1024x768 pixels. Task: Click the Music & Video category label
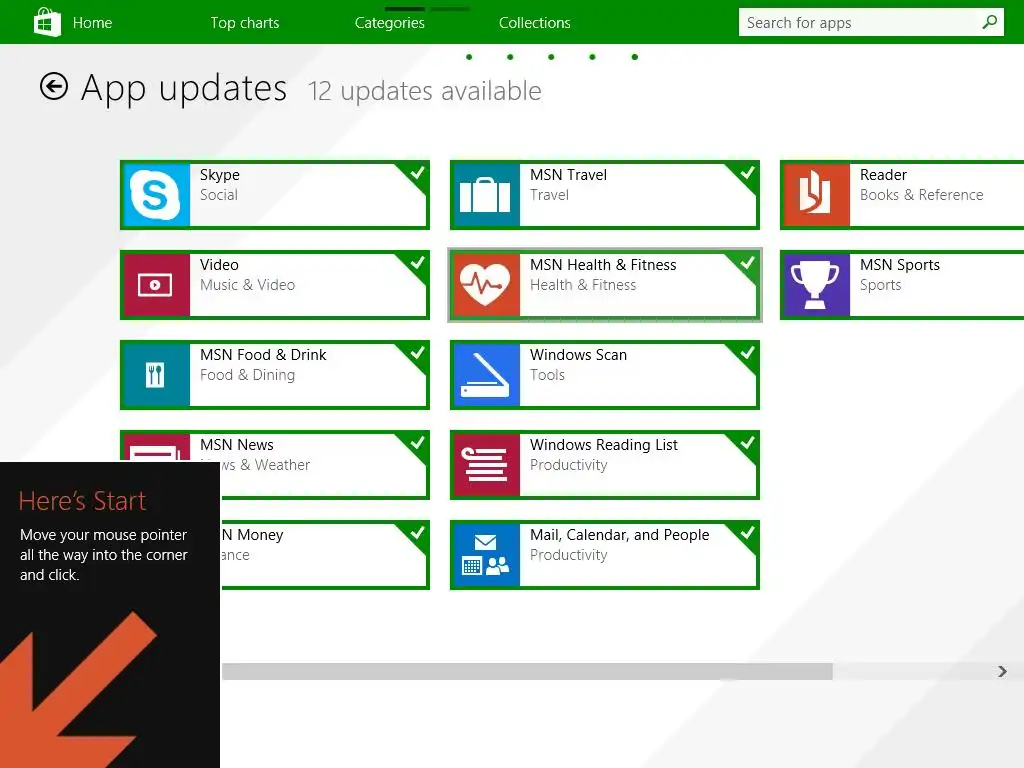(x=247, y=285)
